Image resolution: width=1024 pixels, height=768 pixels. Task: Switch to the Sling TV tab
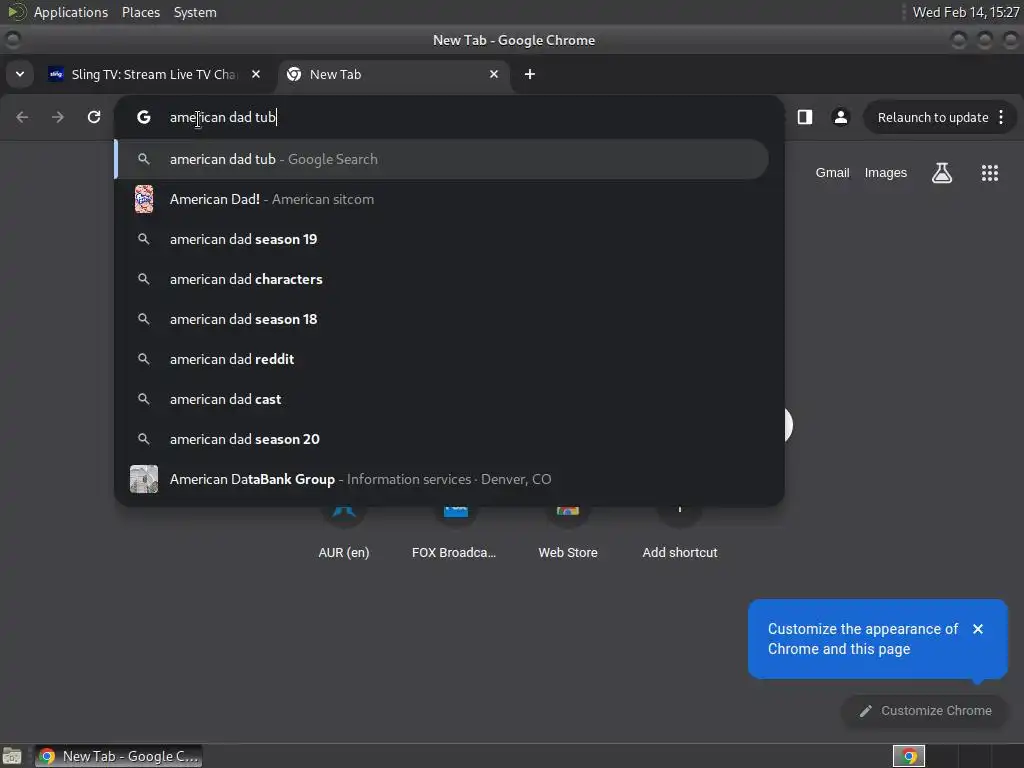[153, 74]
